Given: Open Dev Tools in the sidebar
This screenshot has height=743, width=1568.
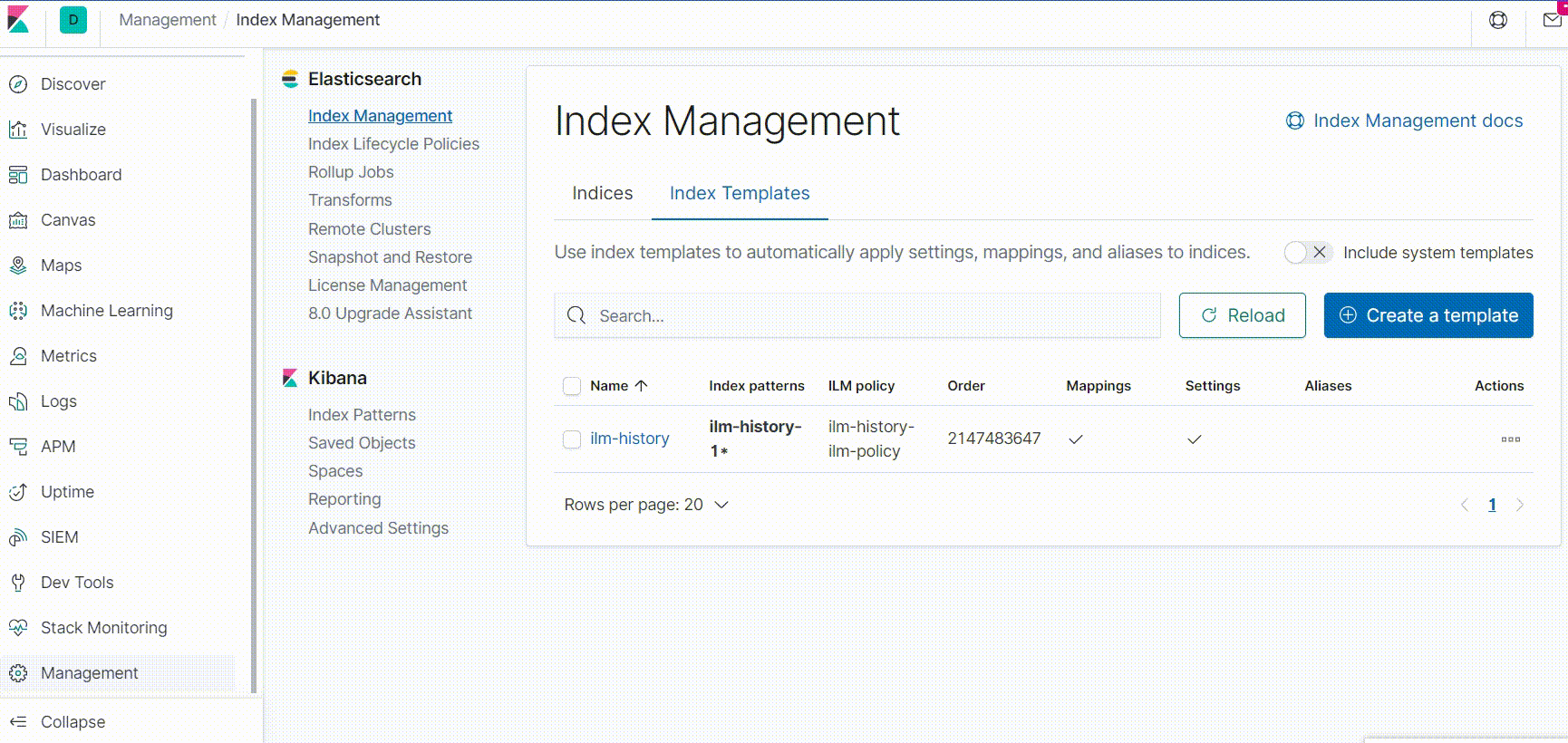Looking at the screenshot, I should [x=77, y=583].
